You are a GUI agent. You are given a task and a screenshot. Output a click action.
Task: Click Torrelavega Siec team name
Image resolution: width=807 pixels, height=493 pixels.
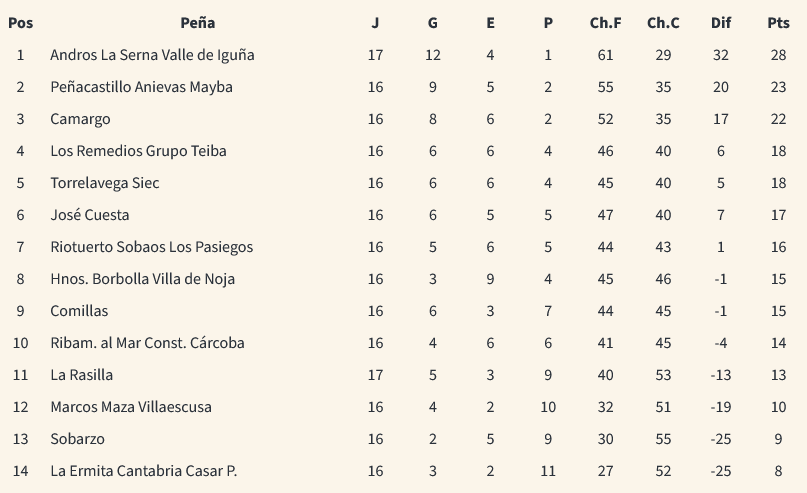tap(105, 183)
